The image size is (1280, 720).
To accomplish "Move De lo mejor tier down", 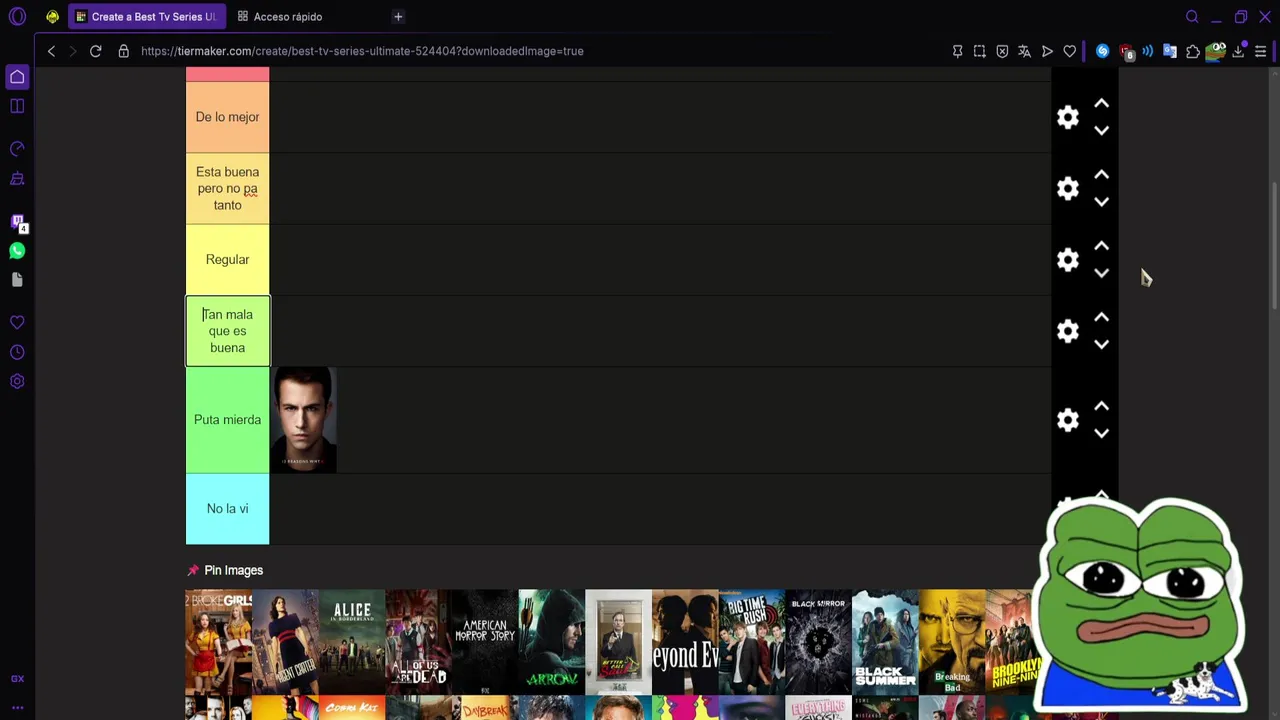I will pyautogui.click(x=1101, y=130).
